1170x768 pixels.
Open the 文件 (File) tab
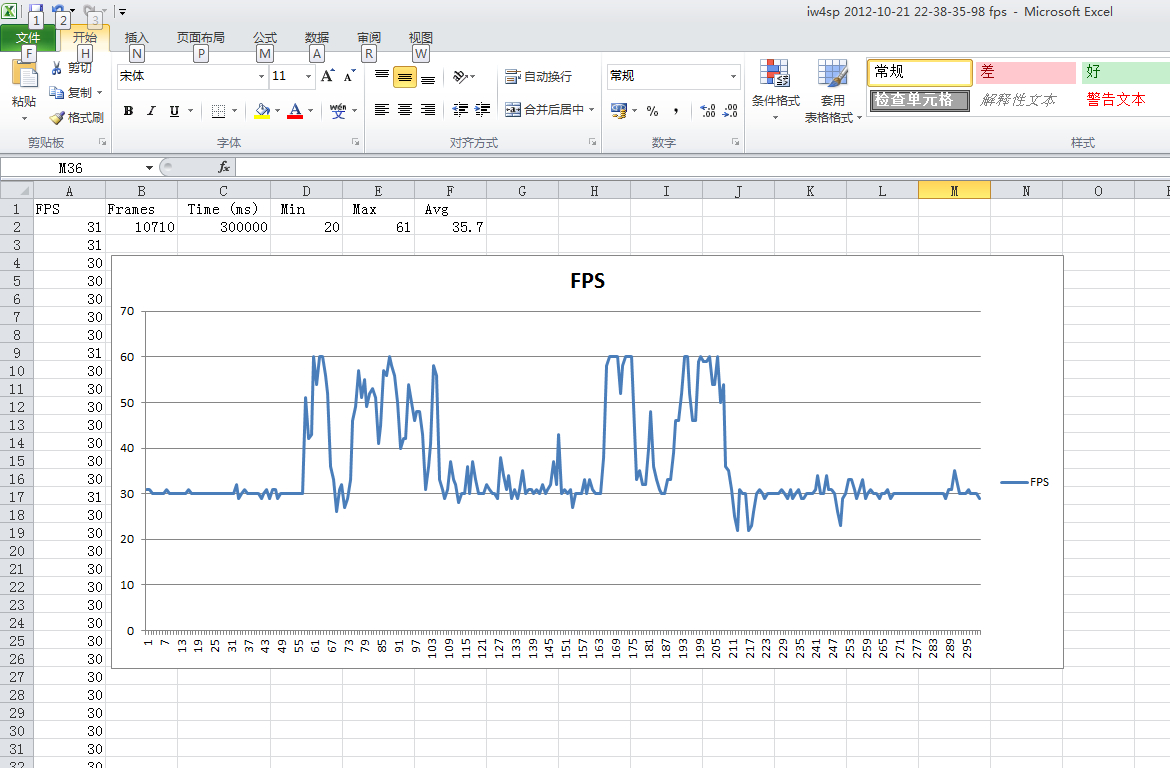pos(28,38)
